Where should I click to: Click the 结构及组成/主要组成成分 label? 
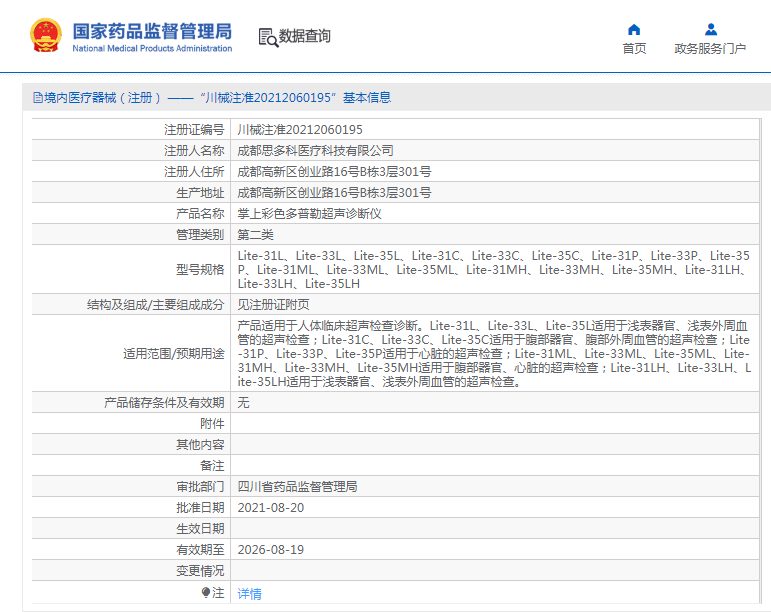pos(155,305)
